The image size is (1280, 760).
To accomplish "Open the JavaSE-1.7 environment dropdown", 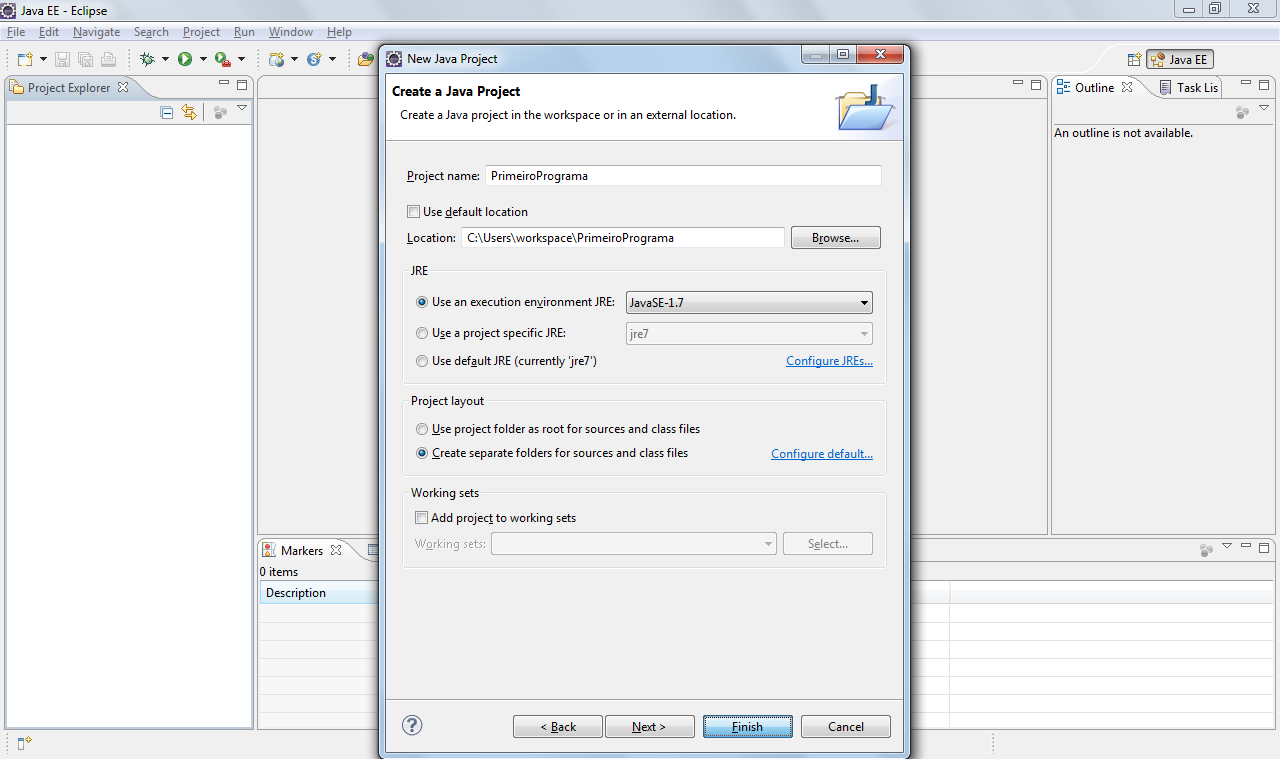I will coord(749,302).
